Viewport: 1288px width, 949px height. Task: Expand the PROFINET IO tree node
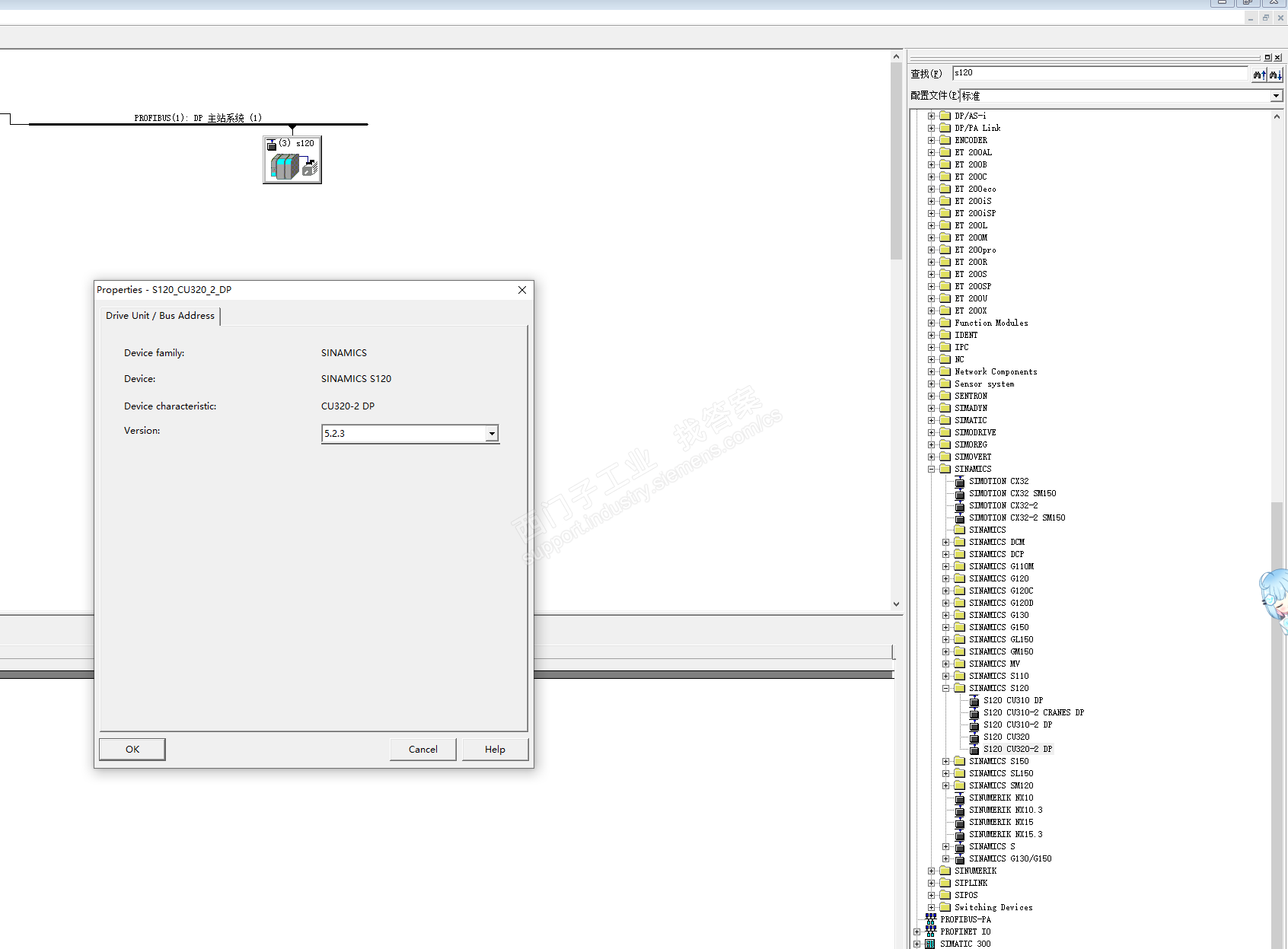tap(917, 931)
